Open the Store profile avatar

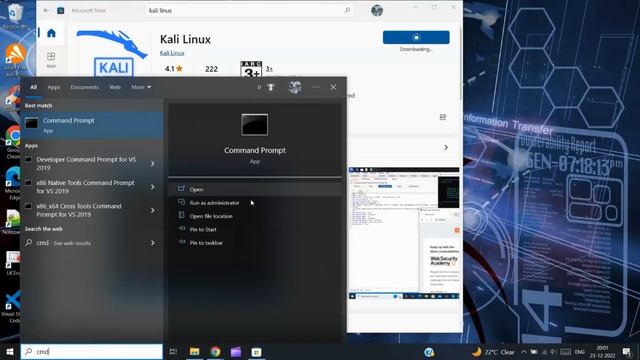[x=376, y=10]
